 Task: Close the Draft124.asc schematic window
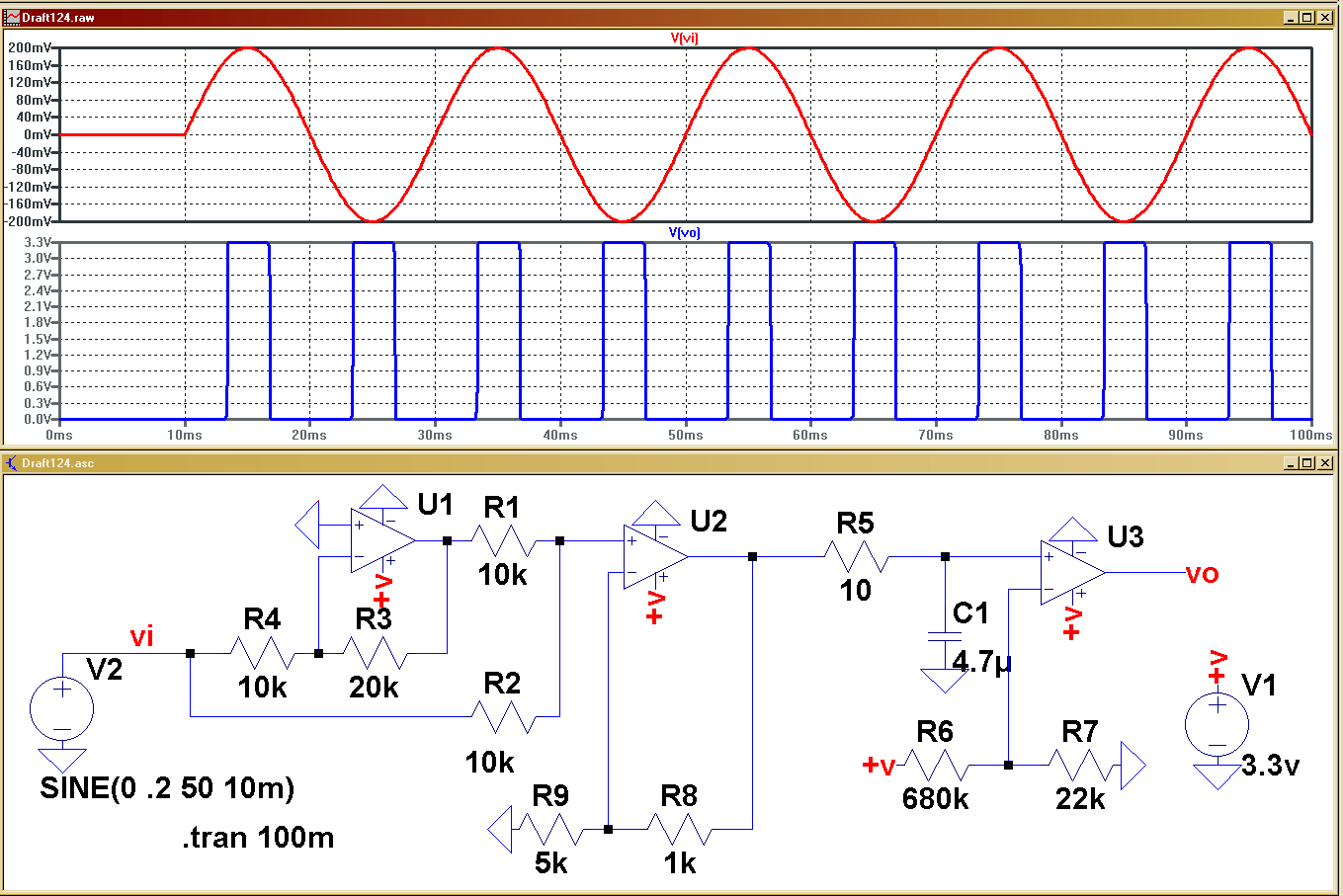[1326, 462]
